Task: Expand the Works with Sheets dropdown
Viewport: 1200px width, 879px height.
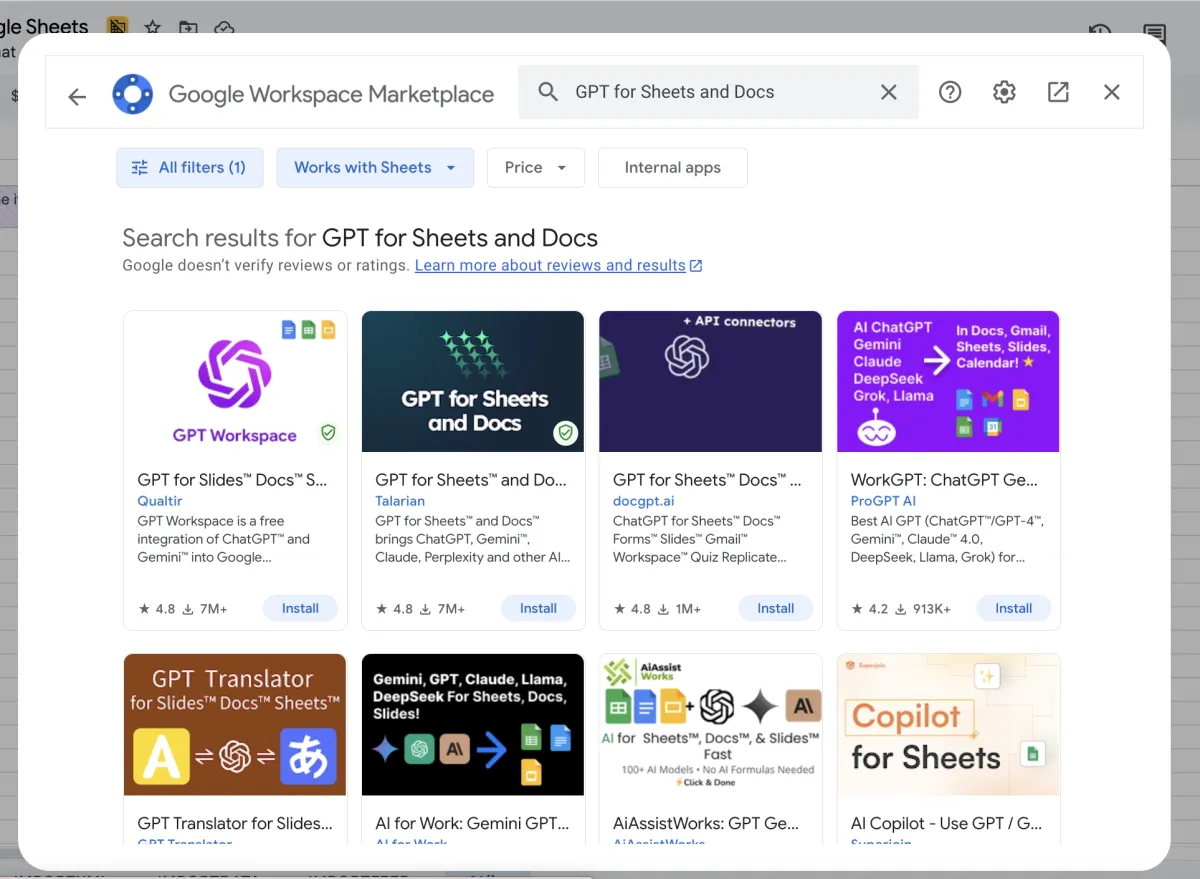Action: [x=375, y=168]
